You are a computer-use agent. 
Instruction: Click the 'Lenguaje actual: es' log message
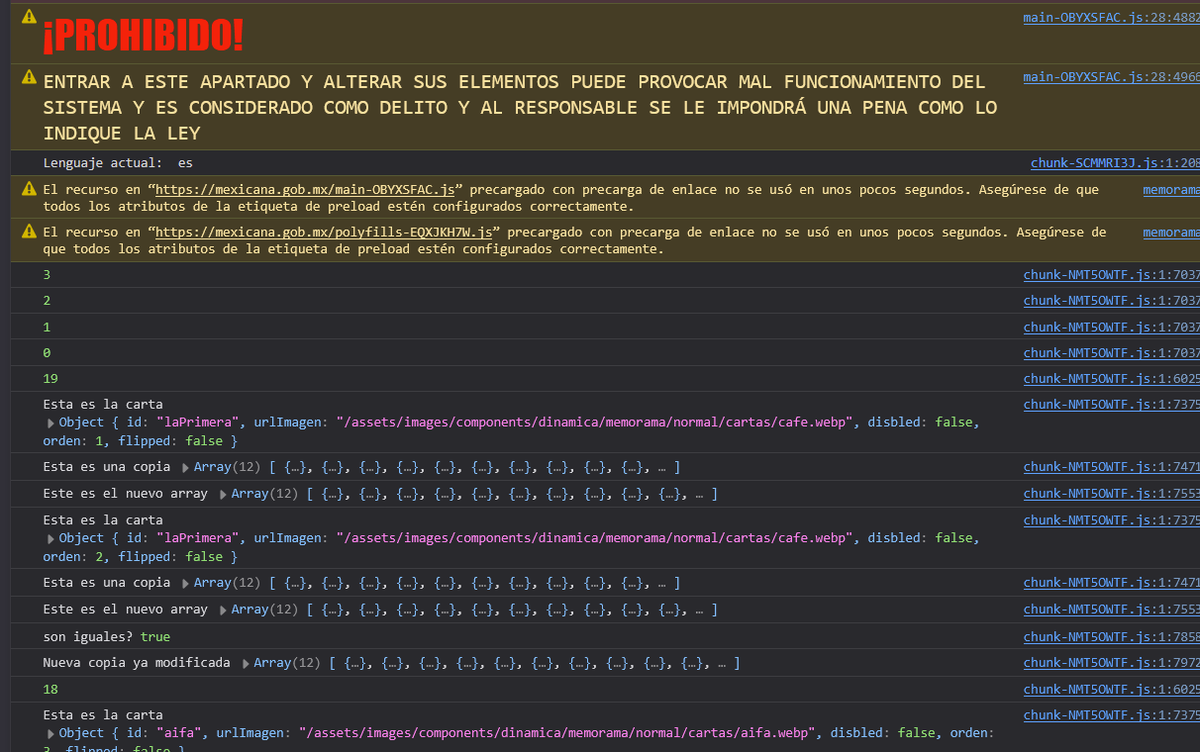tap(118, 163)
